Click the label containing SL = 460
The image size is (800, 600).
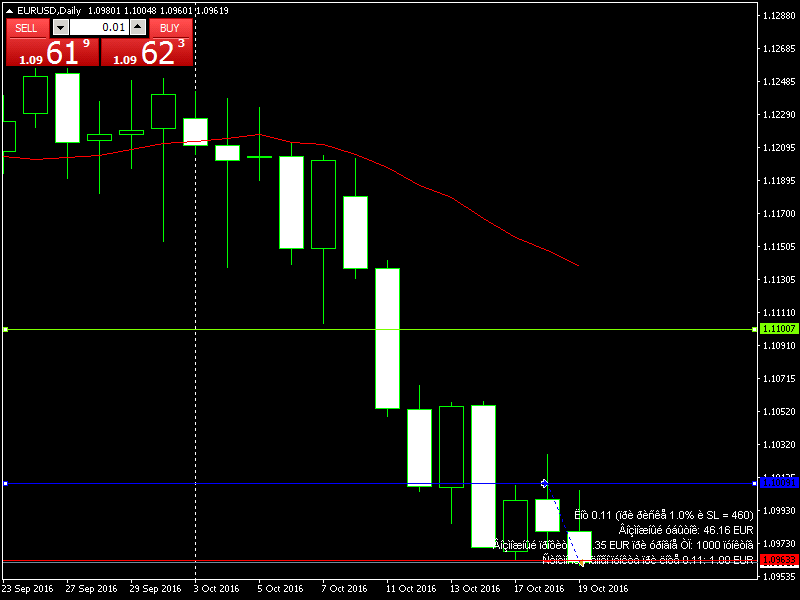(664, 515)
